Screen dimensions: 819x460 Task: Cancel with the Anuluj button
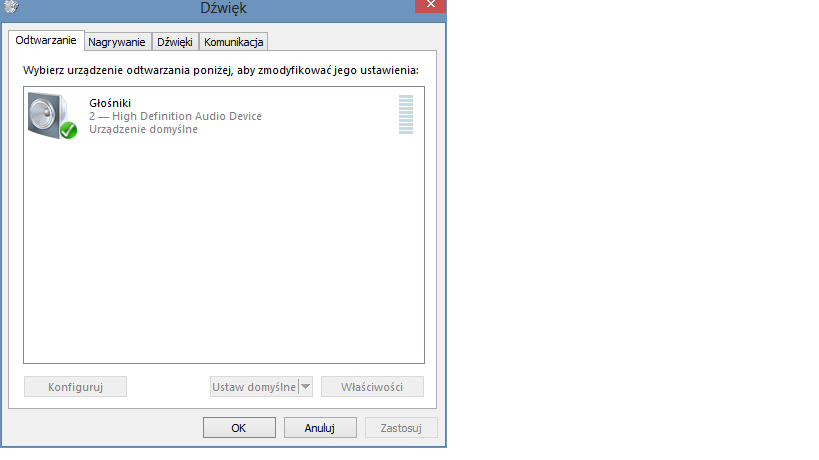coord(320,428)
